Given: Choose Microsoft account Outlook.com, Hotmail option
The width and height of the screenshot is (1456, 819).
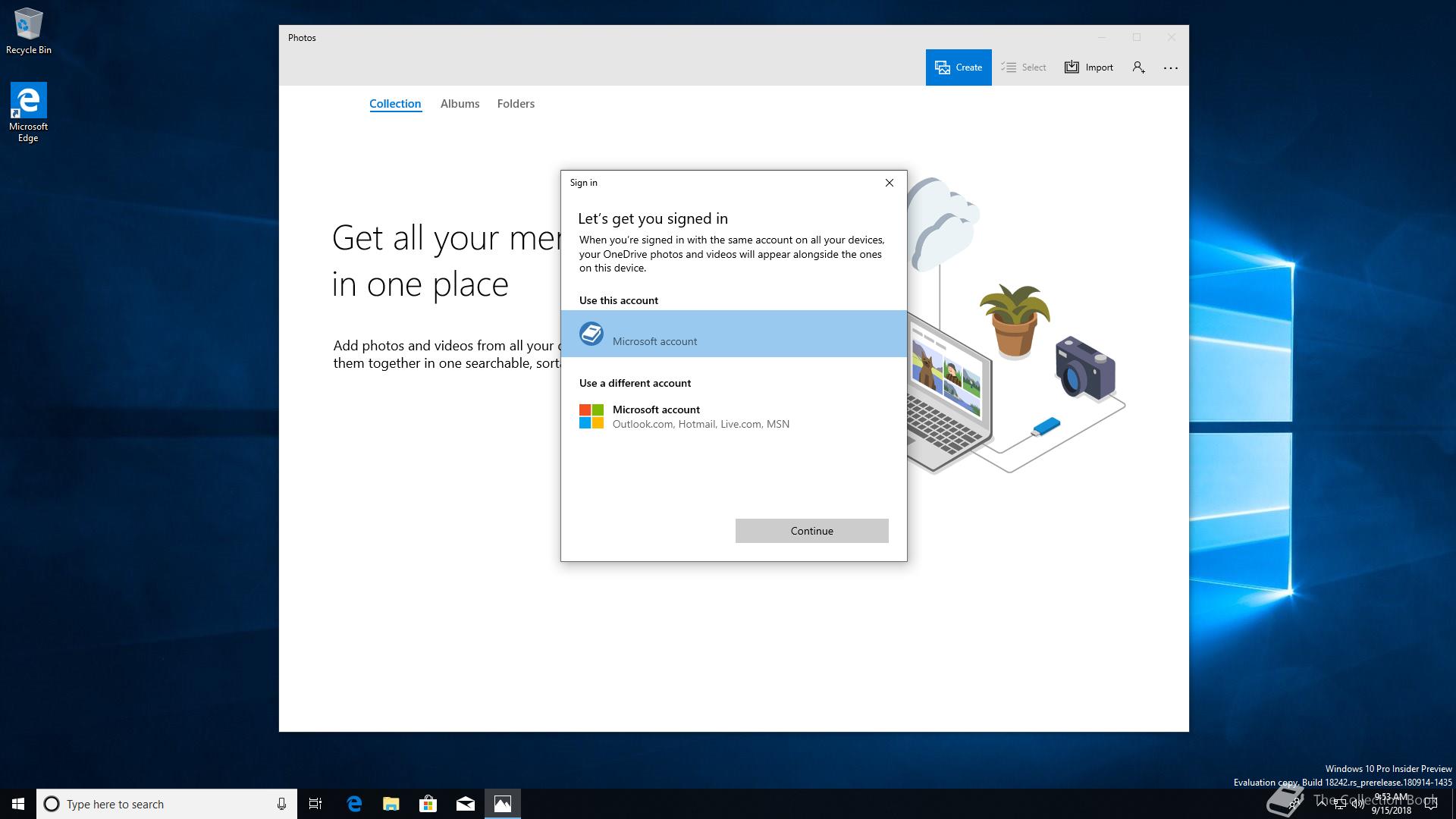Looking at the screenshot, I should click(733, 416).
